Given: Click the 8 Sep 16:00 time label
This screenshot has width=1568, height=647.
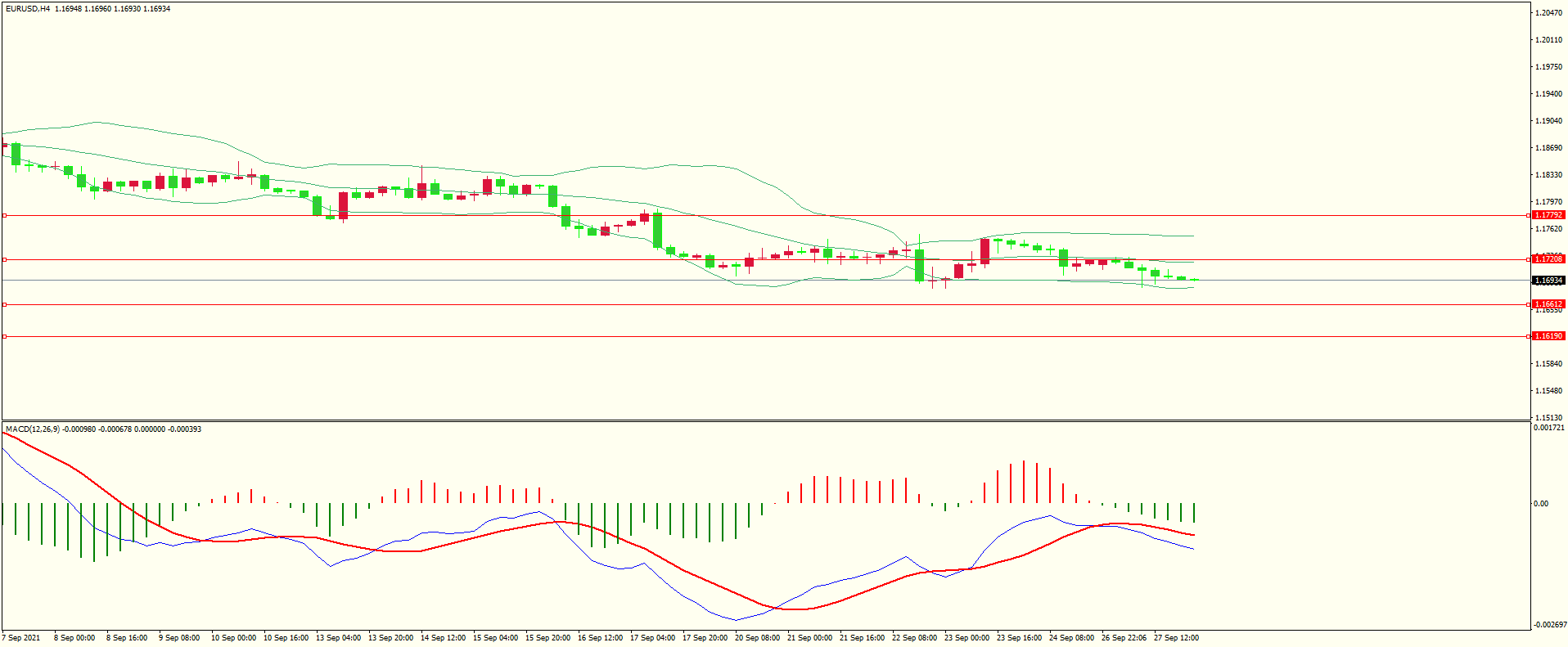Looking at the screenshot, I should coord(127,638).
